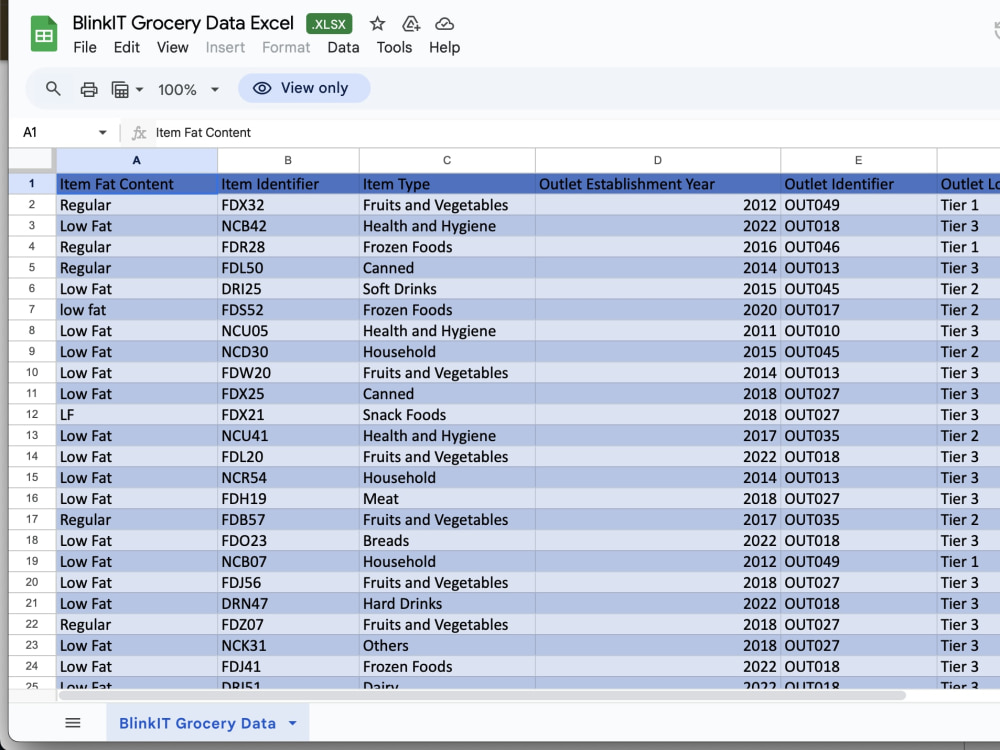Image resolution: width=1000 pixels, height=750 pixels.
Task: Select column E header
Action: click(x=858, y=160)
